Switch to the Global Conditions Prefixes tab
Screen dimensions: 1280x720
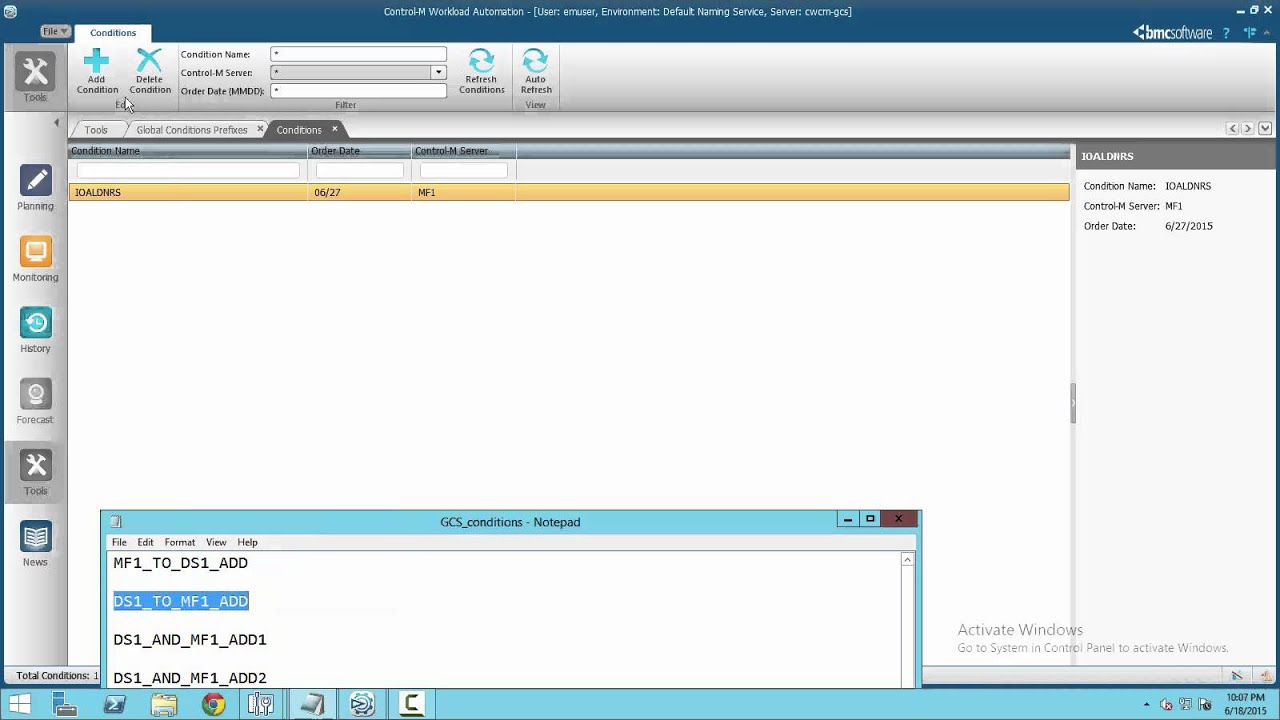pos(192,130)
